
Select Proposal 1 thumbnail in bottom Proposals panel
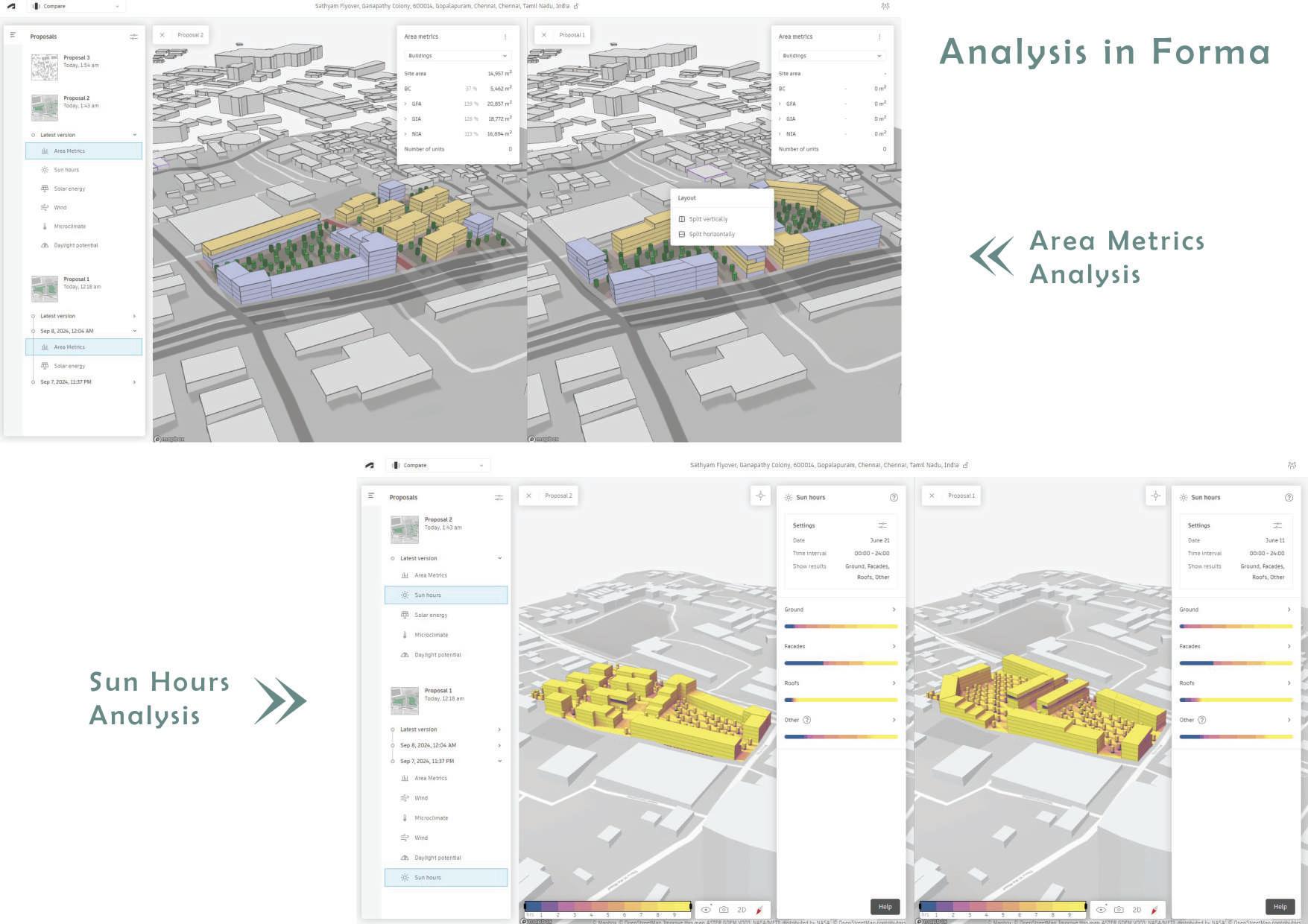click(405, 700)
